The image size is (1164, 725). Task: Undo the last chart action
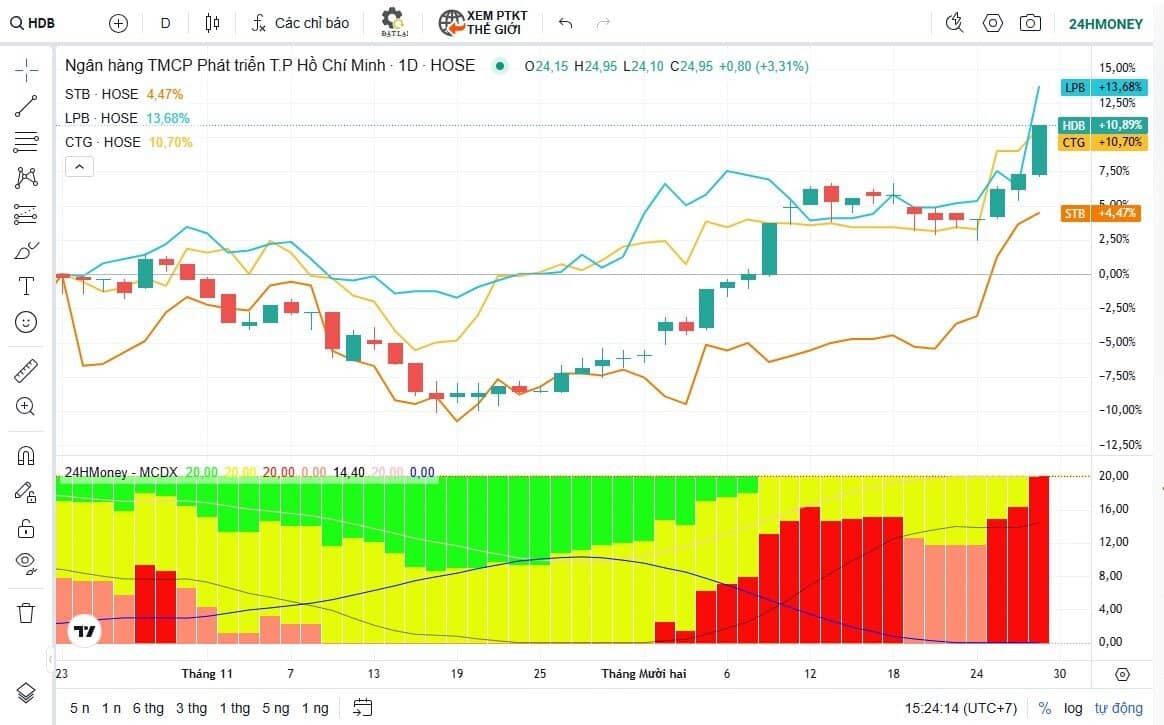coord(566,24)
